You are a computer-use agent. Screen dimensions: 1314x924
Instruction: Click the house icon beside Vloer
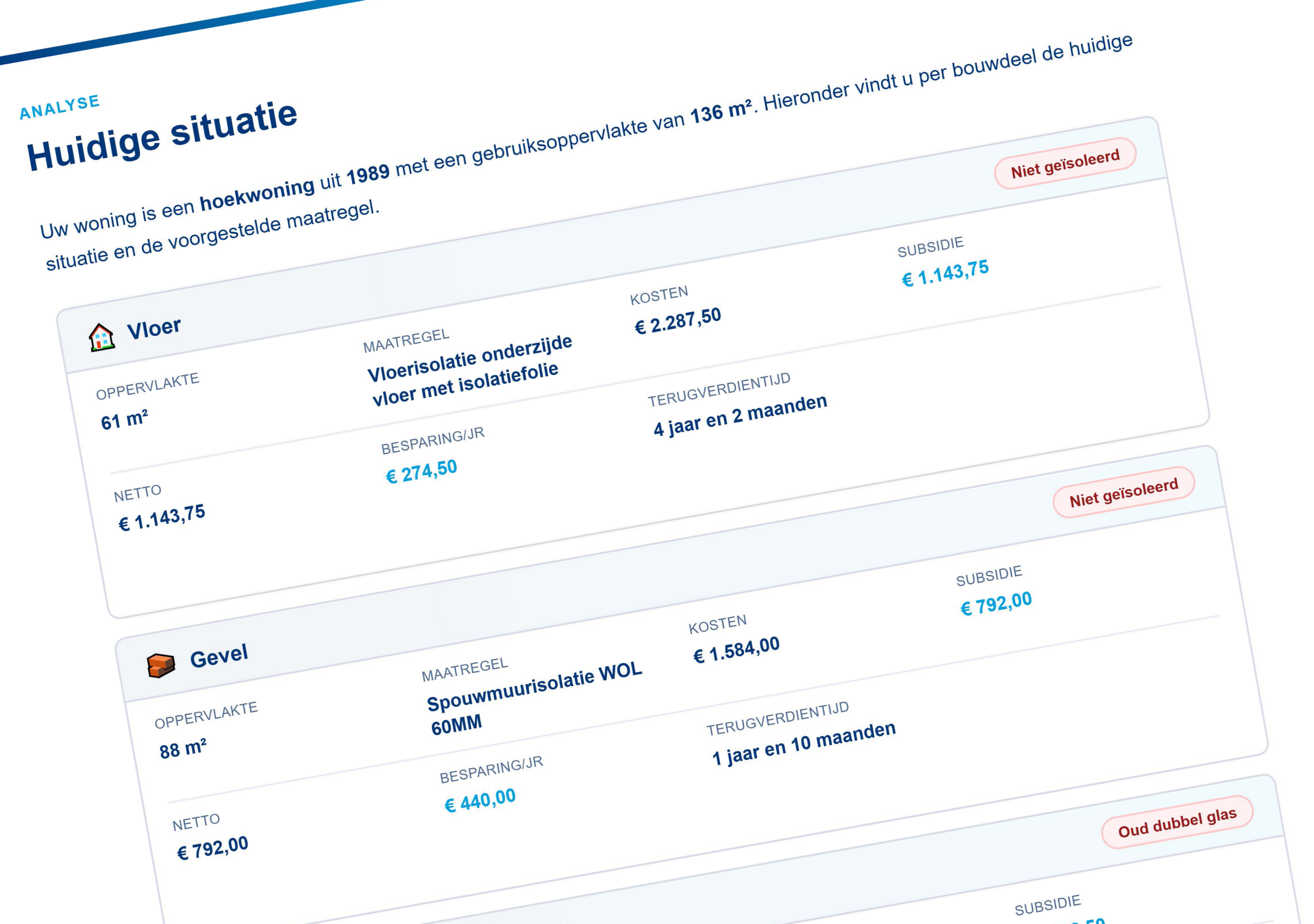[x=101, y=337]
